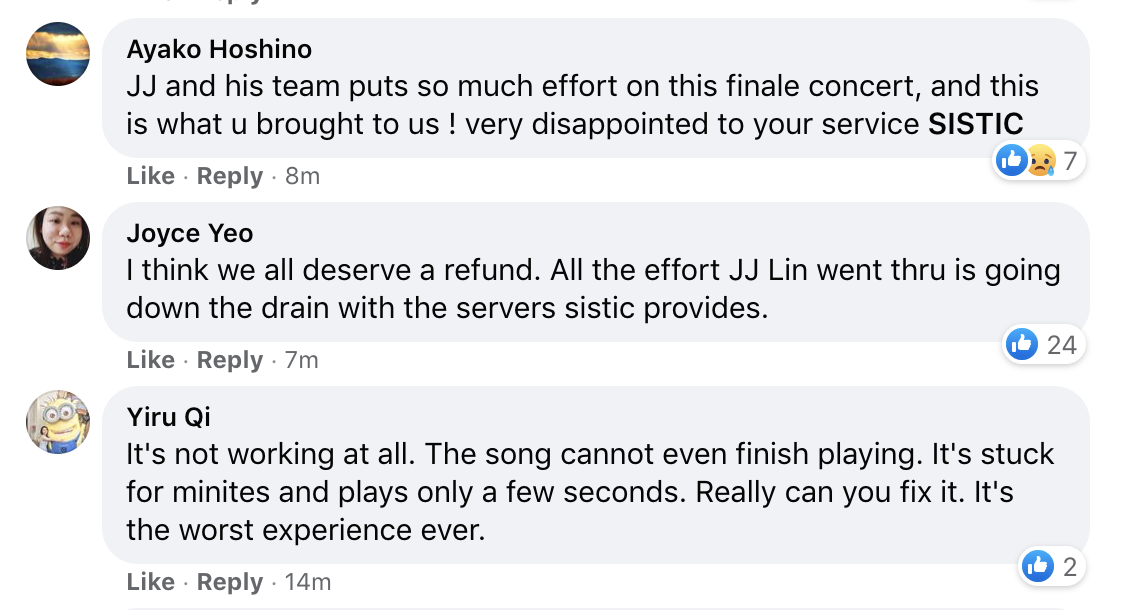This screenshot has height=610, width=1124.
Task: Like Ayako Hoshino's comment
Action: click(151, 176)
